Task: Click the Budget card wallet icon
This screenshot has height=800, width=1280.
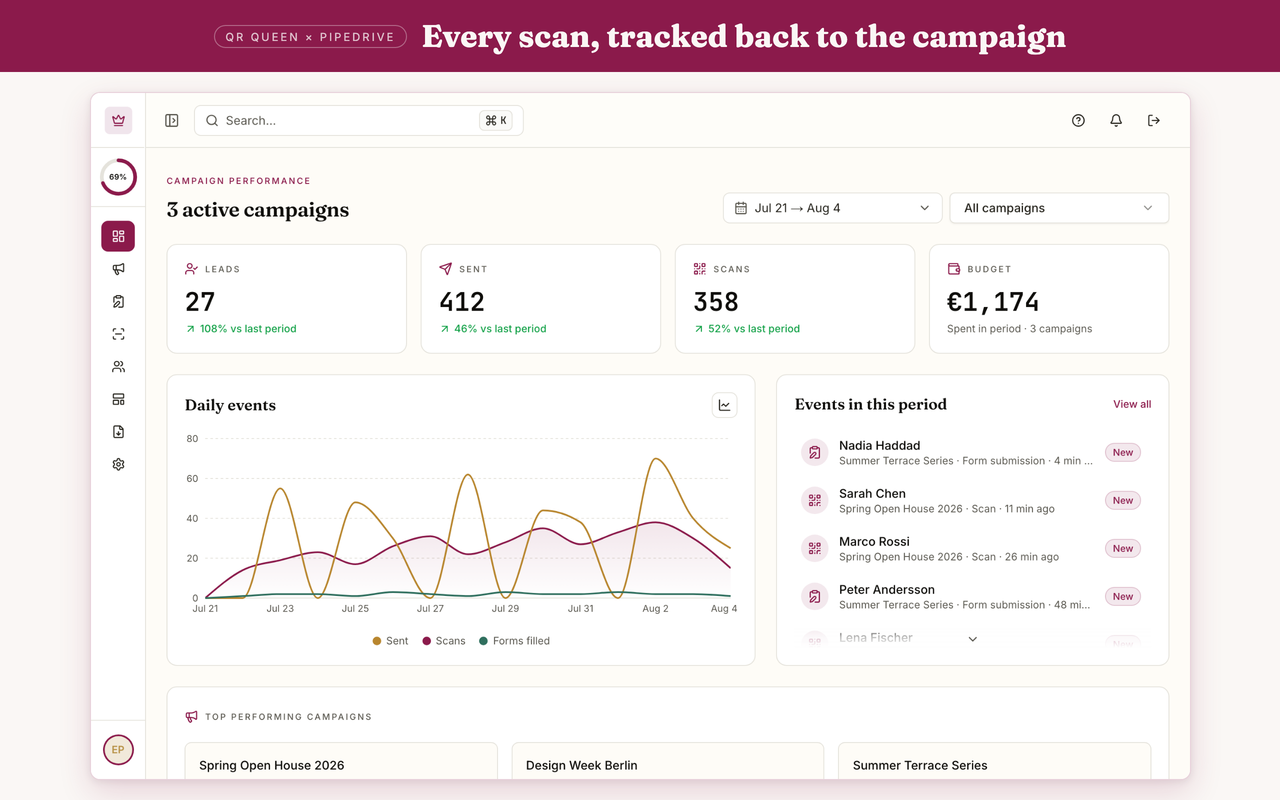Action: [x=953, y=269]
